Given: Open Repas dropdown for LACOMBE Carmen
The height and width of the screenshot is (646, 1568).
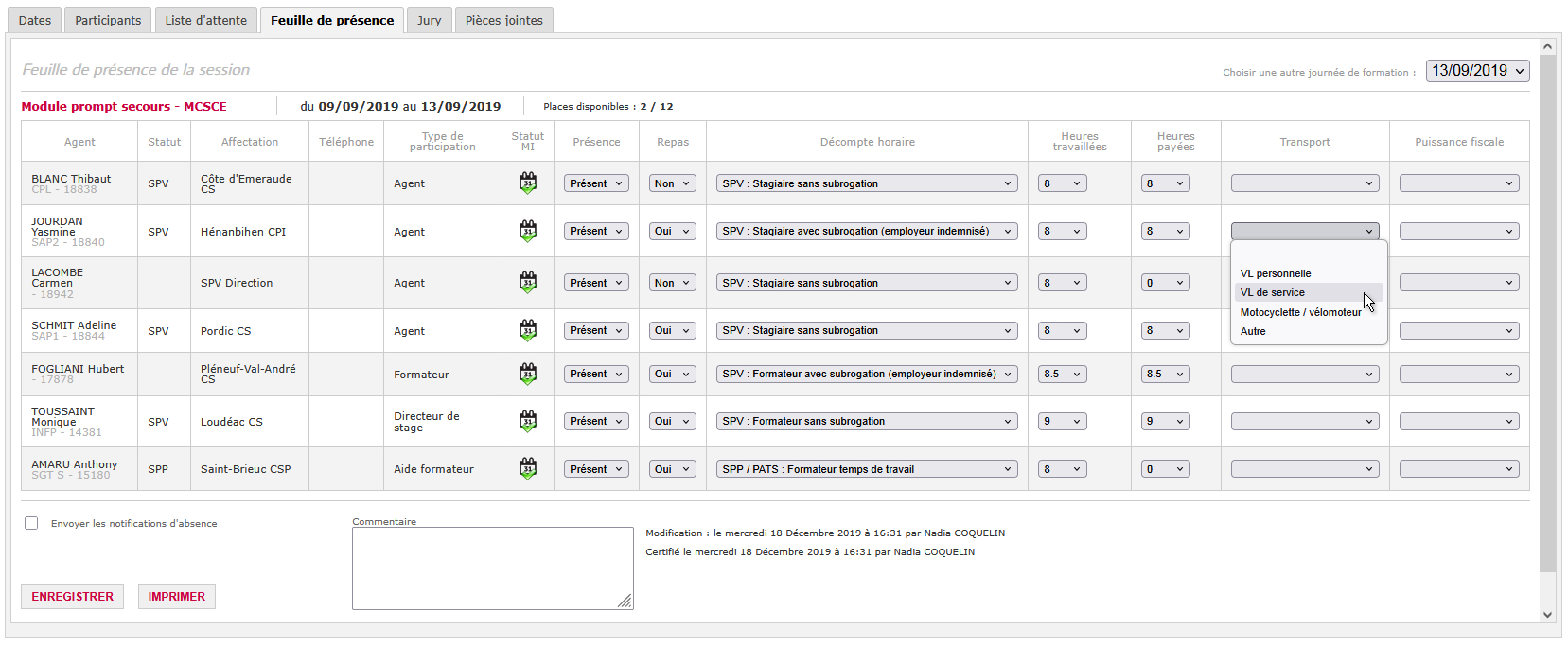Looking at the screenshot, I should 673,283.
